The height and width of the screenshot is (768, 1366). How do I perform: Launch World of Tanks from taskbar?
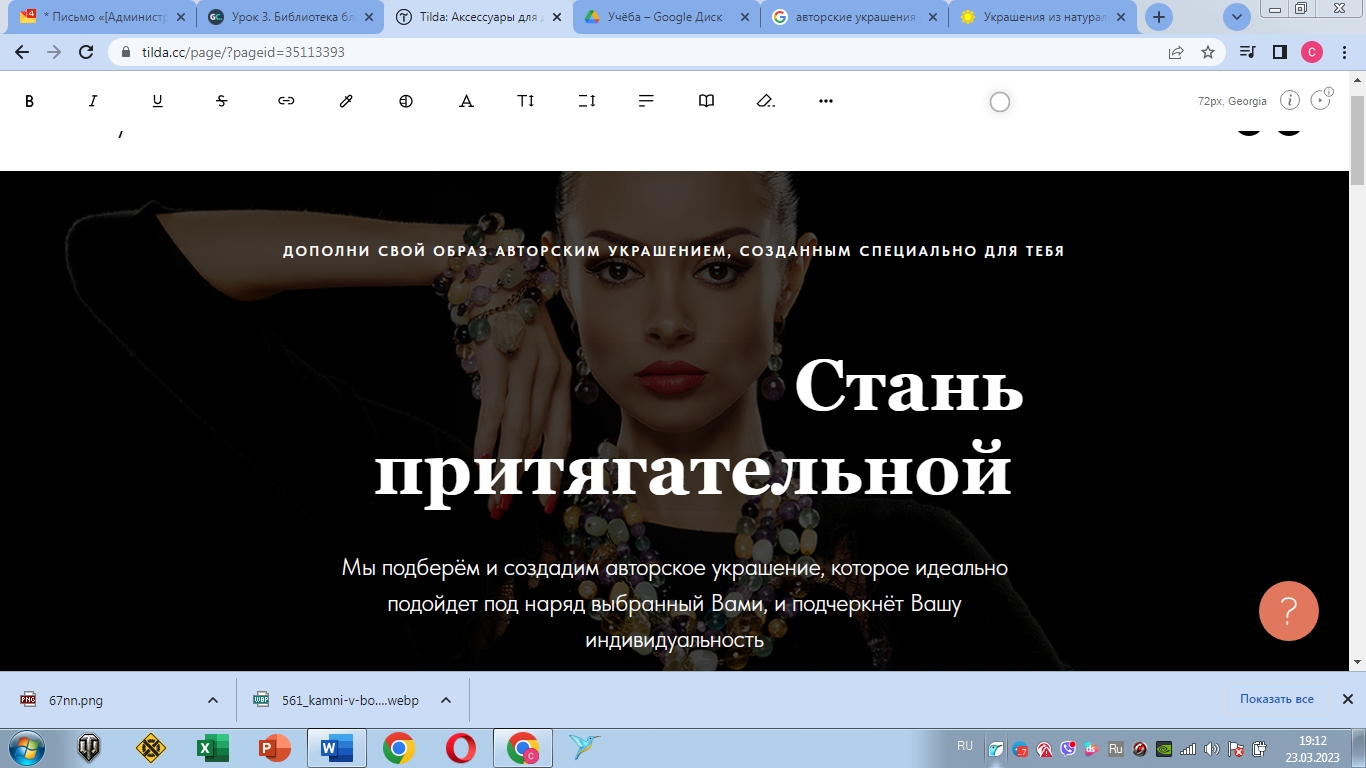click(x=89, y=748)
